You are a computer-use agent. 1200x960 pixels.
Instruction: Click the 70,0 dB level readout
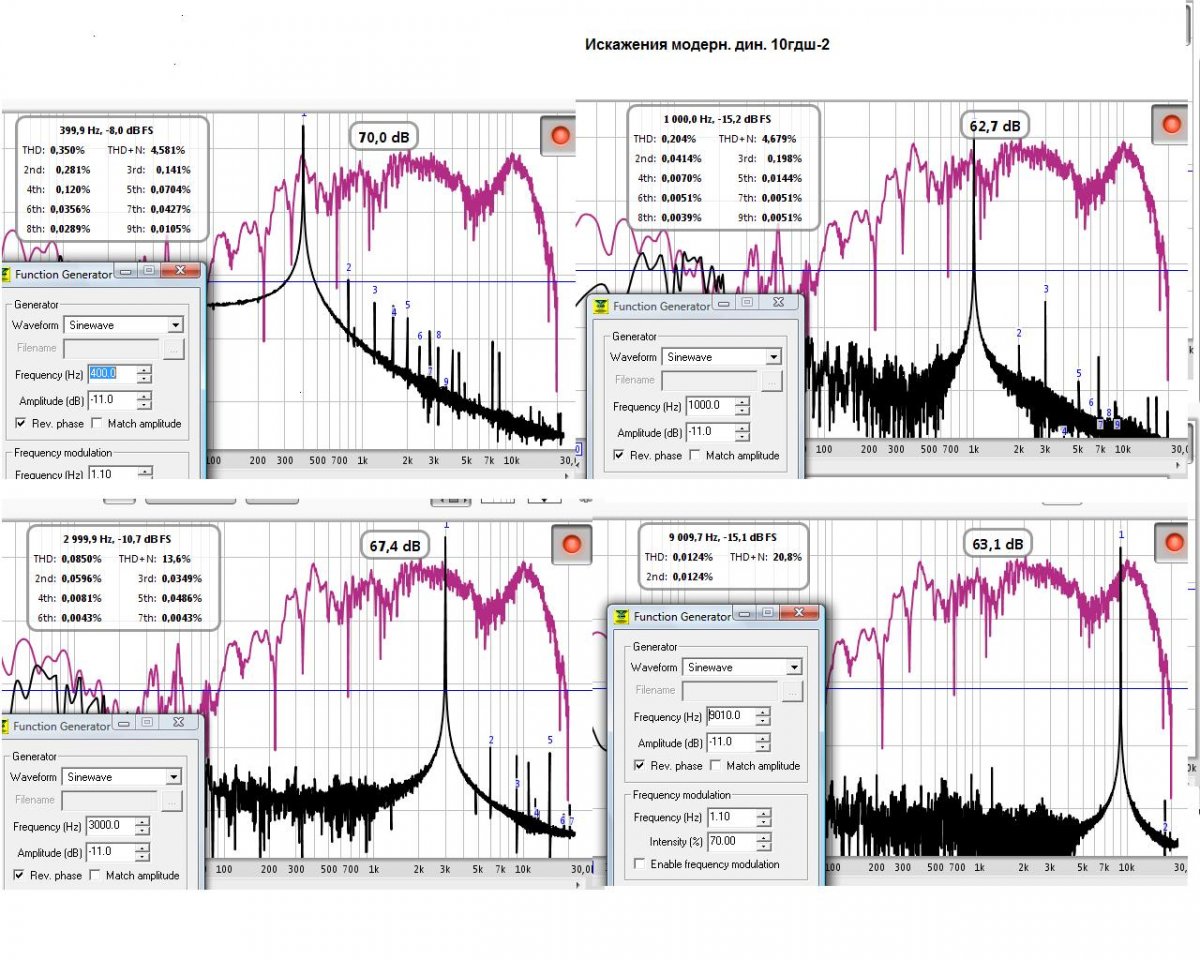tap(386, 136)
